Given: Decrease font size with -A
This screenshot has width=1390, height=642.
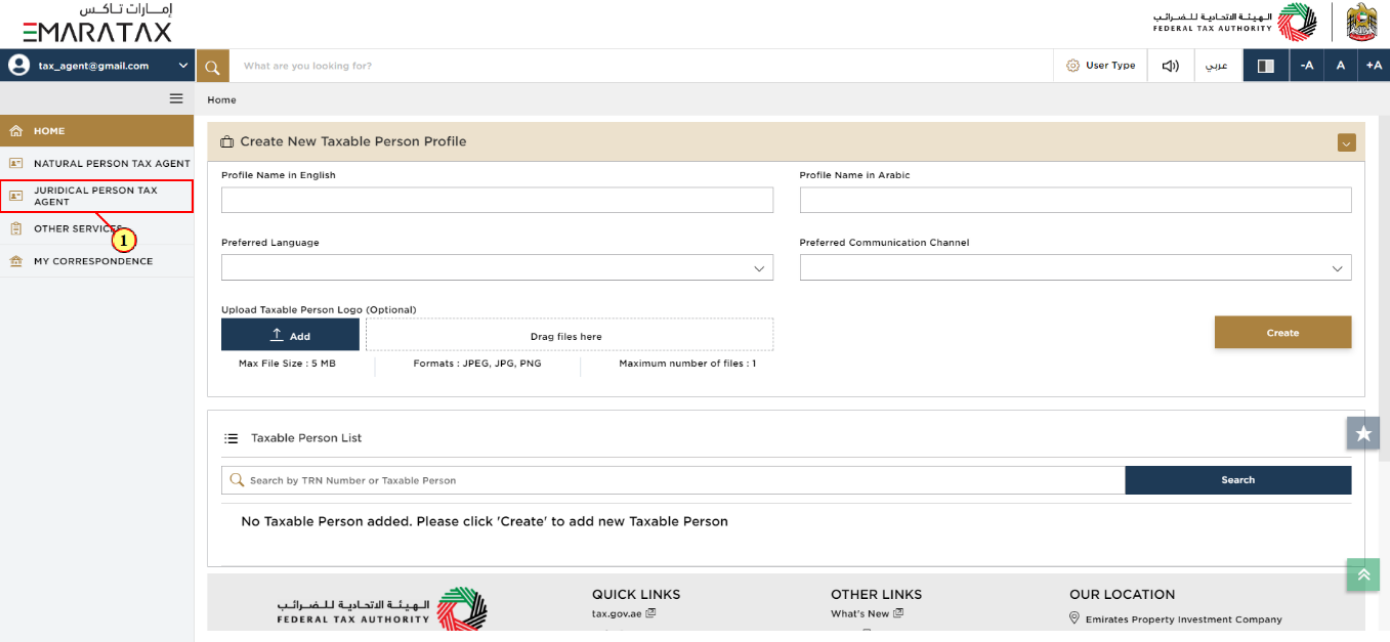Looking at the screenshot, I should [x=1306, y=66].
